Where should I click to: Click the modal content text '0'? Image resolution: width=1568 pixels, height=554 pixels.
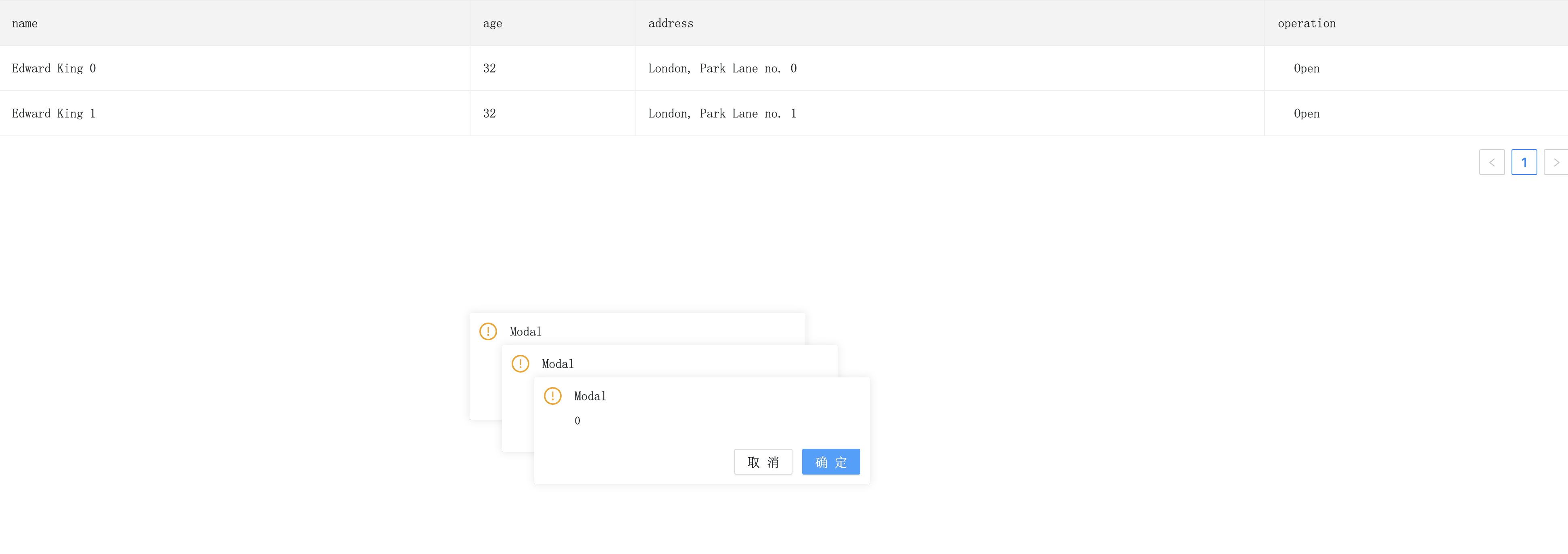click(577, 421)
